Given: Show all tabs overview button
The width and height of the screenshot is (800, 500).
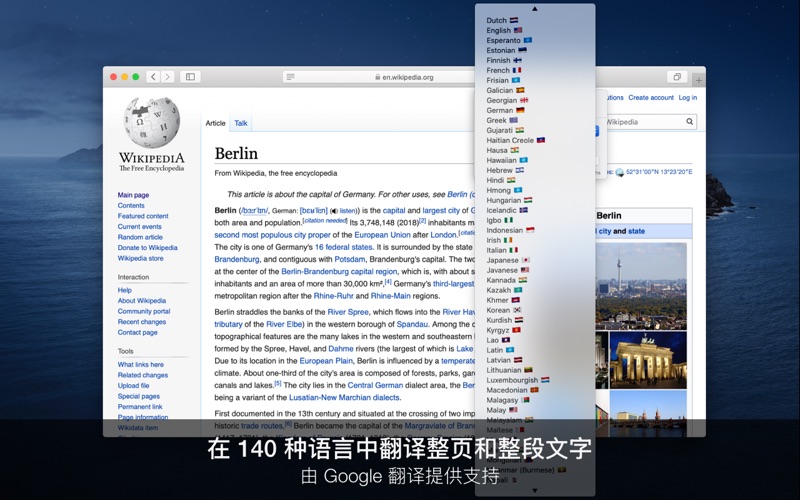Looking at the screenshot, I should pyautogui.click(x=677, y=77).
